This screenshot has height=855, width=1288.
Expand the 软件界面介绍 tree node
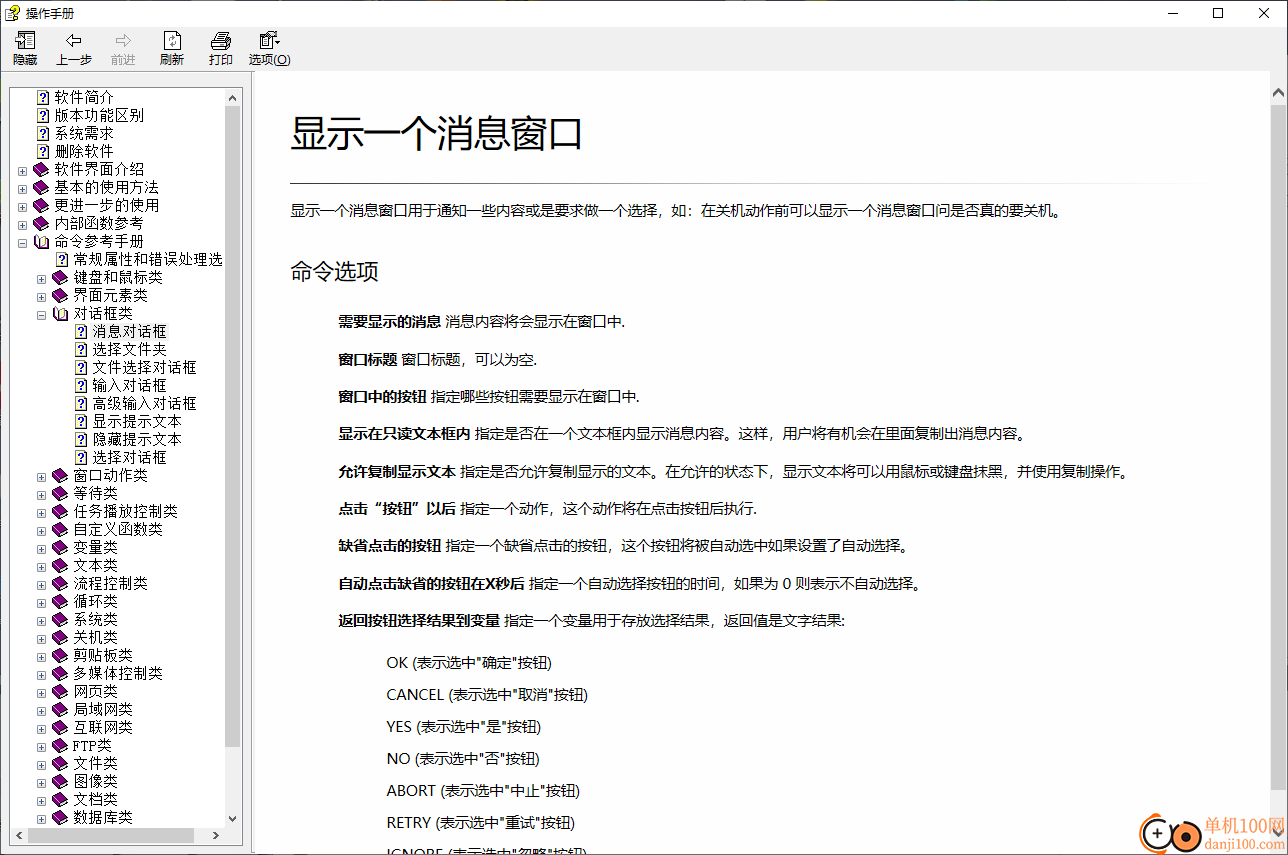(x=22, y=170)
